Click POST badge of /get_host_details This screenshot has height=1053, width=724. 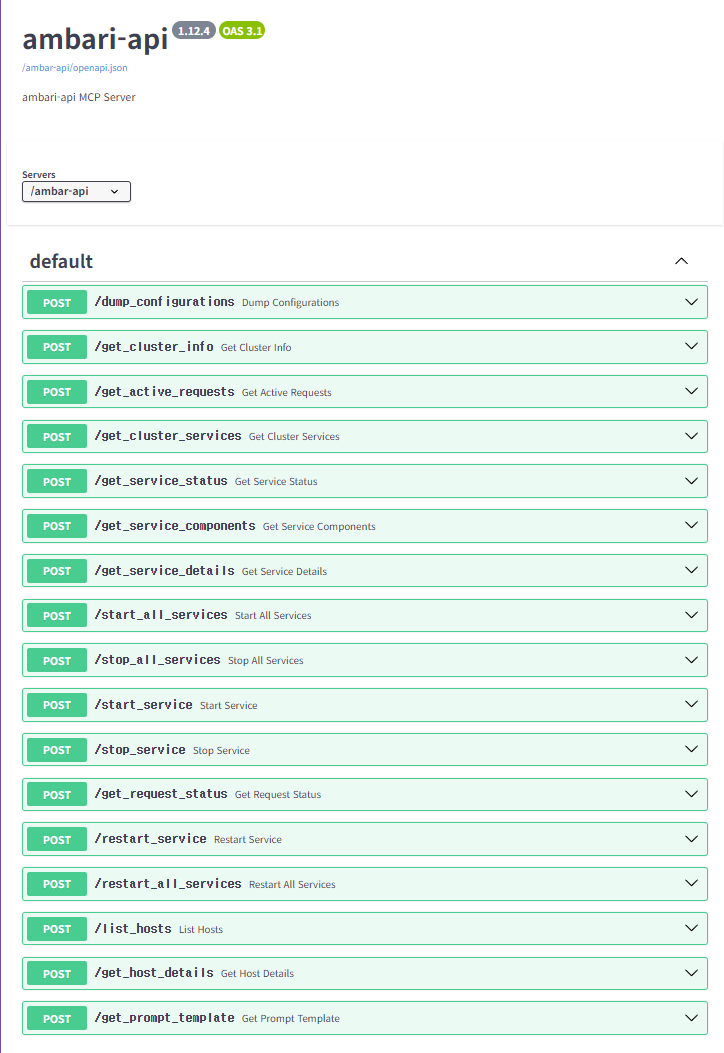tap(57, 973)
